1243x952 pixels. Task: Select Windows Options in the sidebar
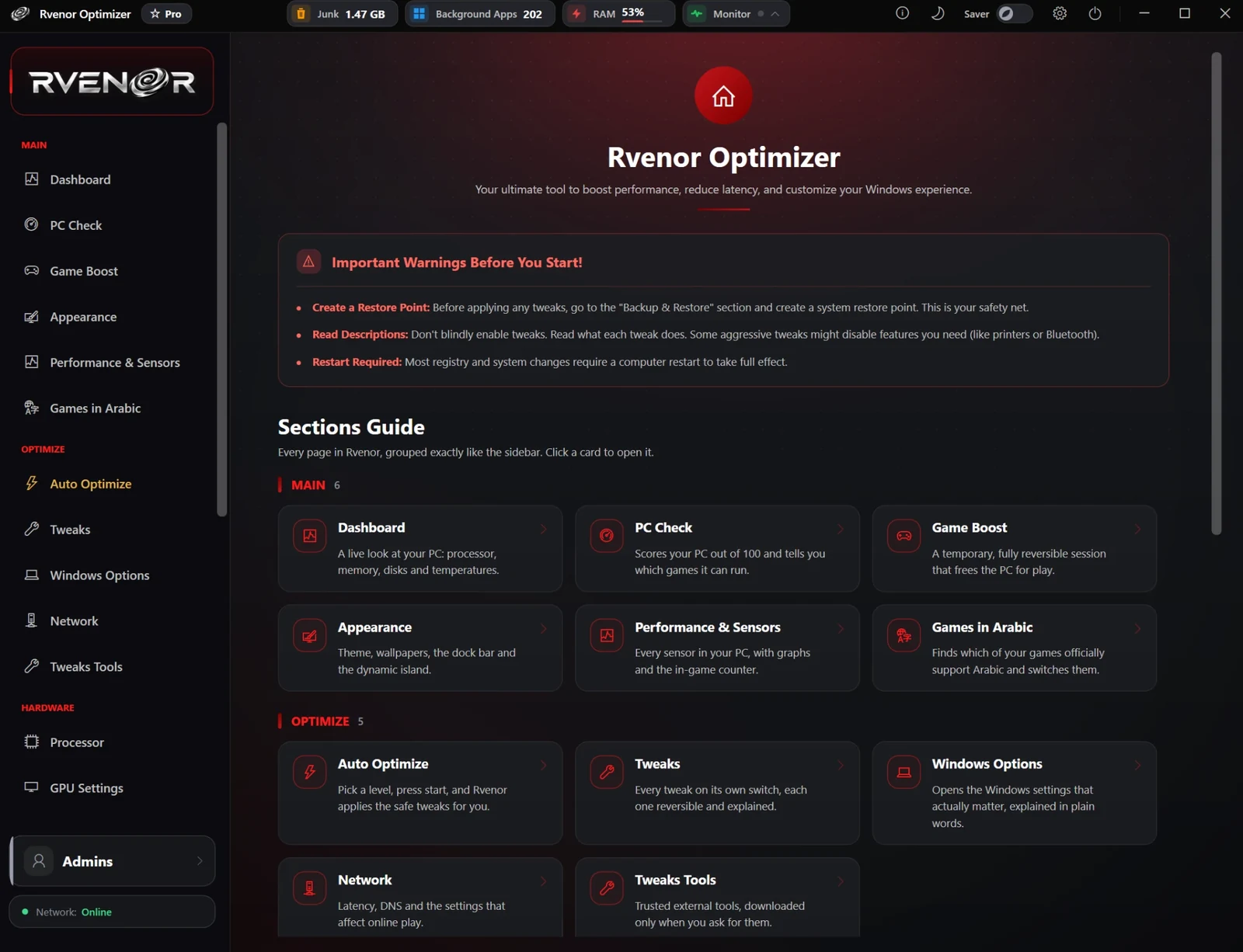tap(112, 575)
